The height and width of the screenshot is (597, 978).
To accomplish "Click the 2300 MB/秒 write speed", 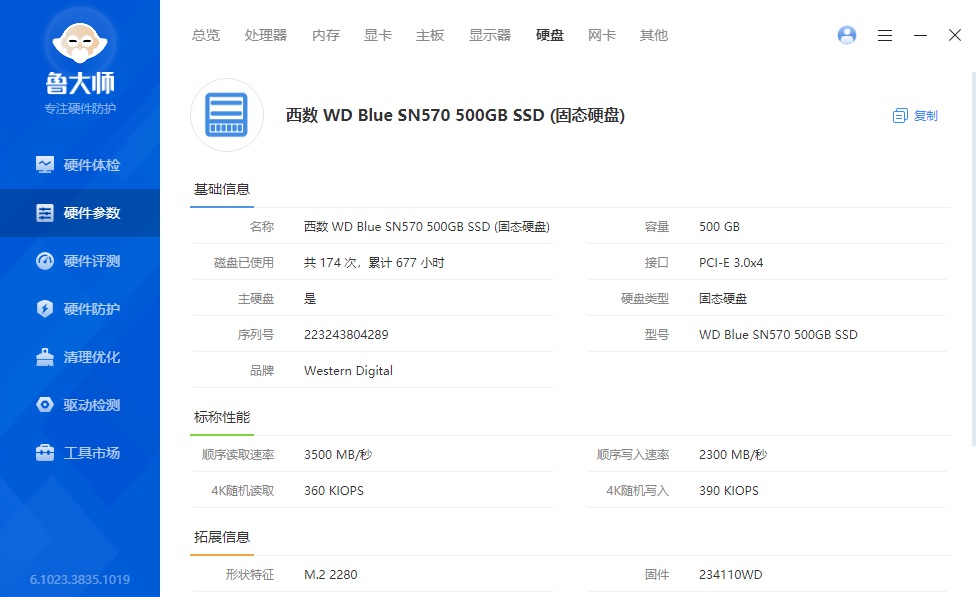I will [x=733, y=455].
